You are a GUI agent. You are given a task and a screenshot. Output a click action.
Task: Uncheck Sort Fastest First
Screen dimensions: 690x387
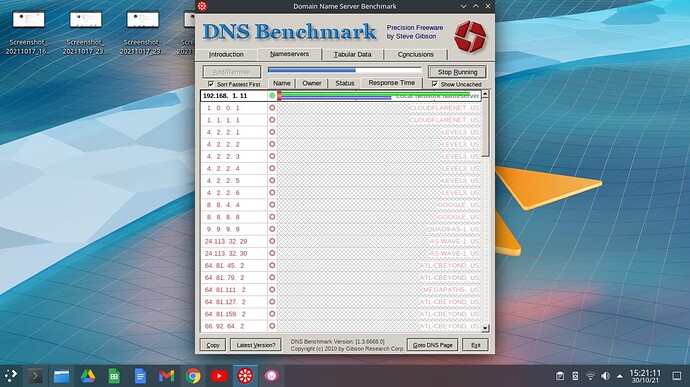tap(211, 84)
